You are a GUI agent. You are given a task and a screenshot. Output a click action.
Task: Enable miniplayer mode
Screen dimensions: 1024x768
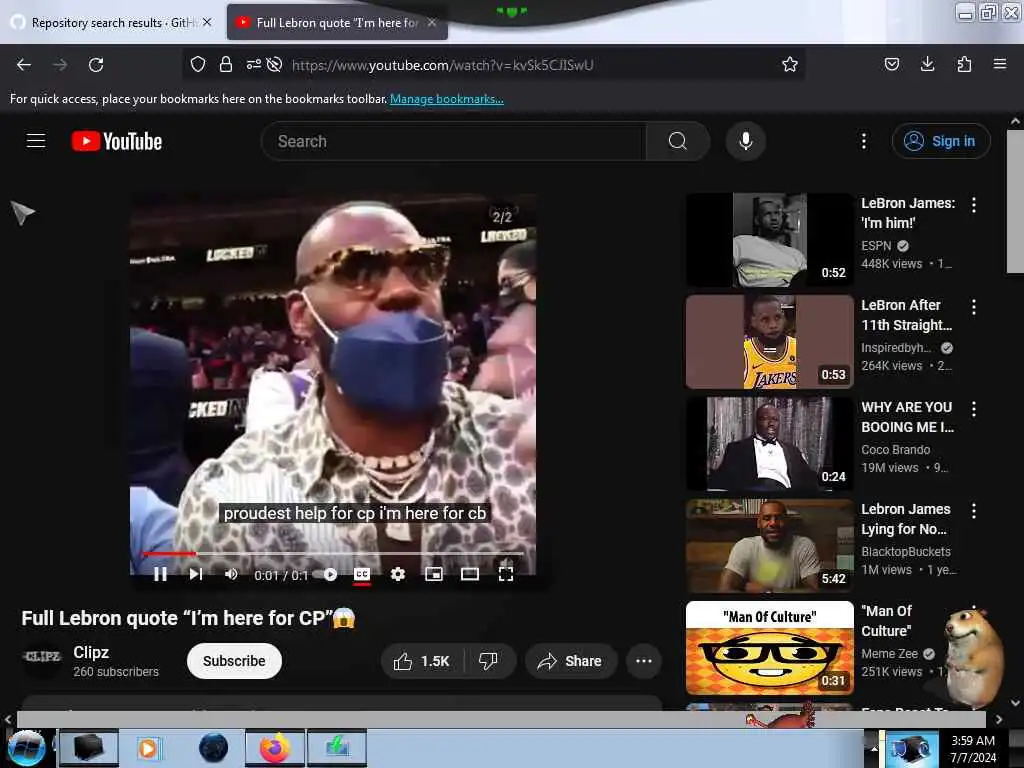pyautogui.click(x=434, y=574)
